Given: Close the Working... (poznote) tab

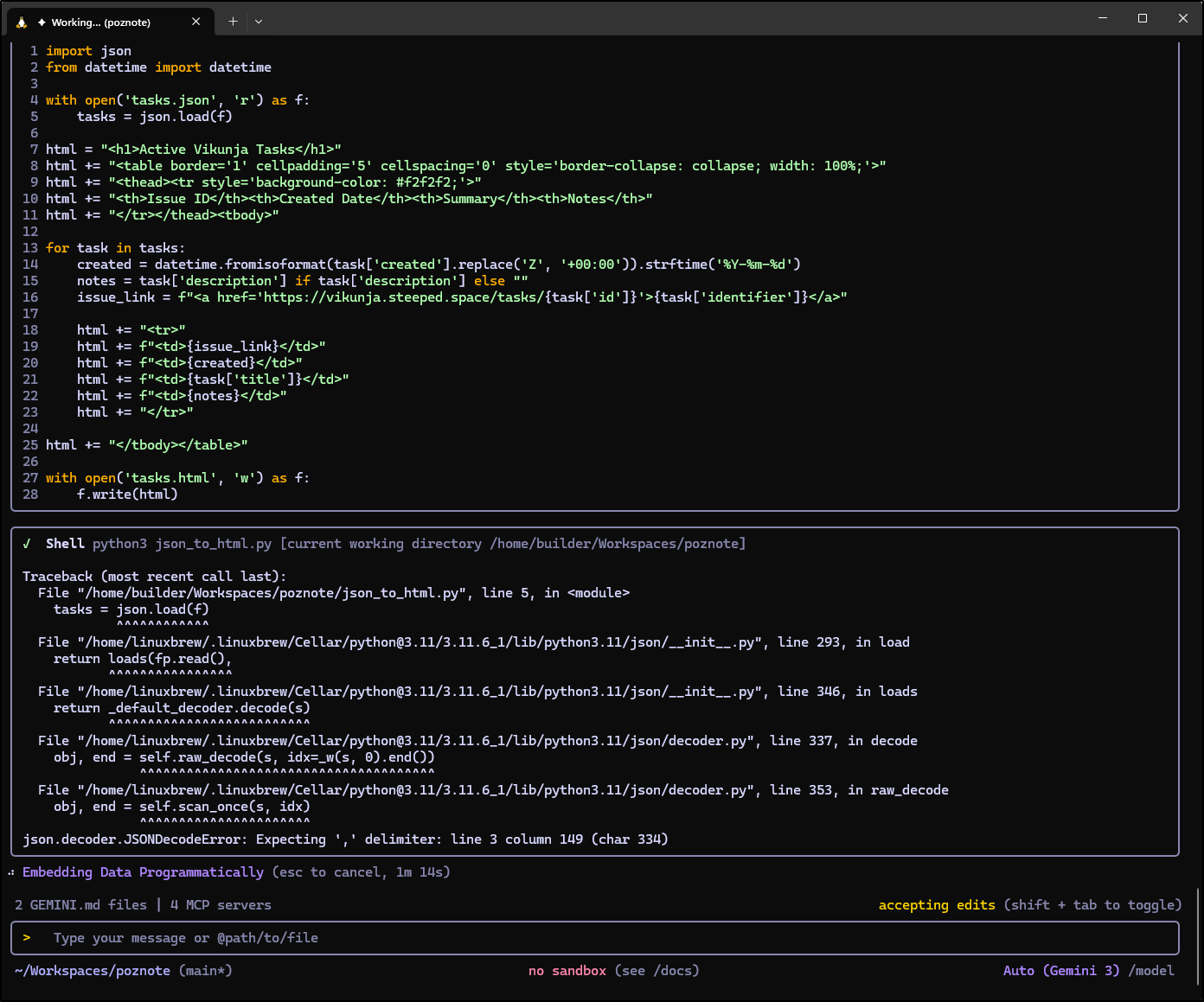Looking at the screenshot, I should [196, 22].
